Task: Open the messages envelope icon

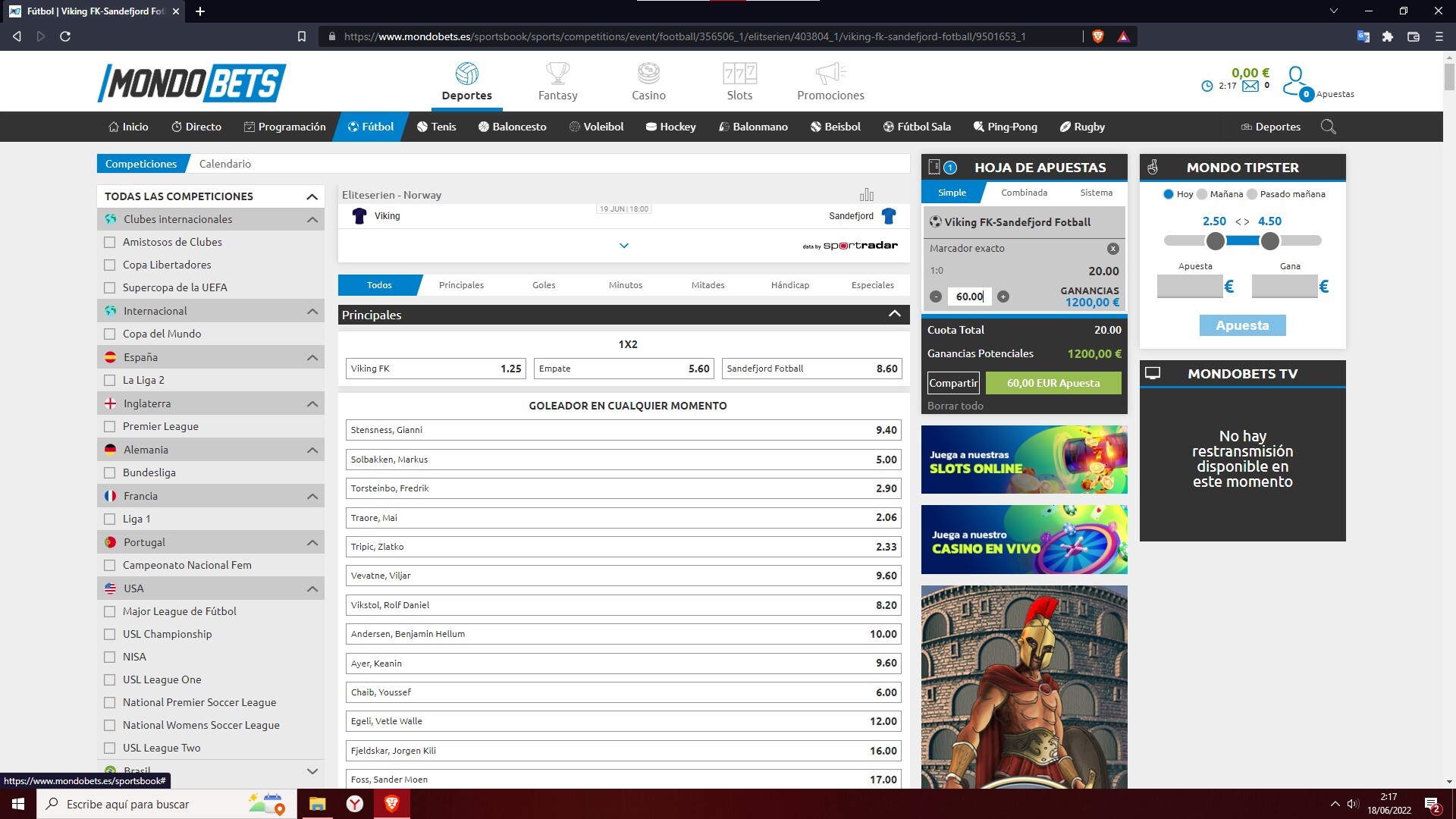Action: 1250,86
